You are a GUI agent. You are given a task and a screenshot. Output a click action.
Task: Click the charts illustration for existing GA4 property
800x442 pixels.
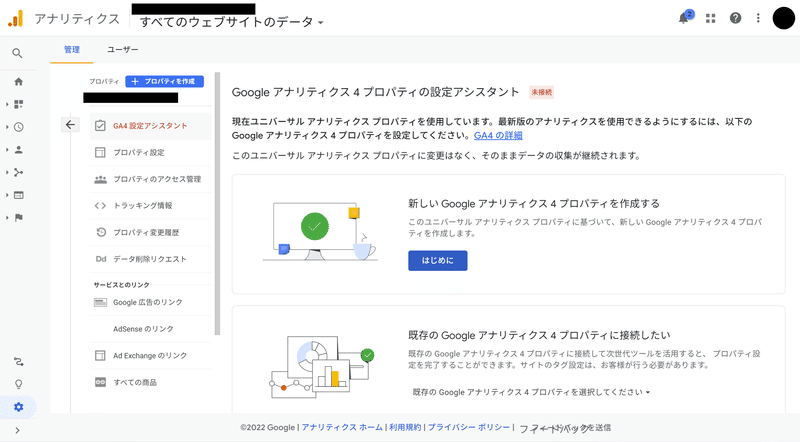[321, 366]
